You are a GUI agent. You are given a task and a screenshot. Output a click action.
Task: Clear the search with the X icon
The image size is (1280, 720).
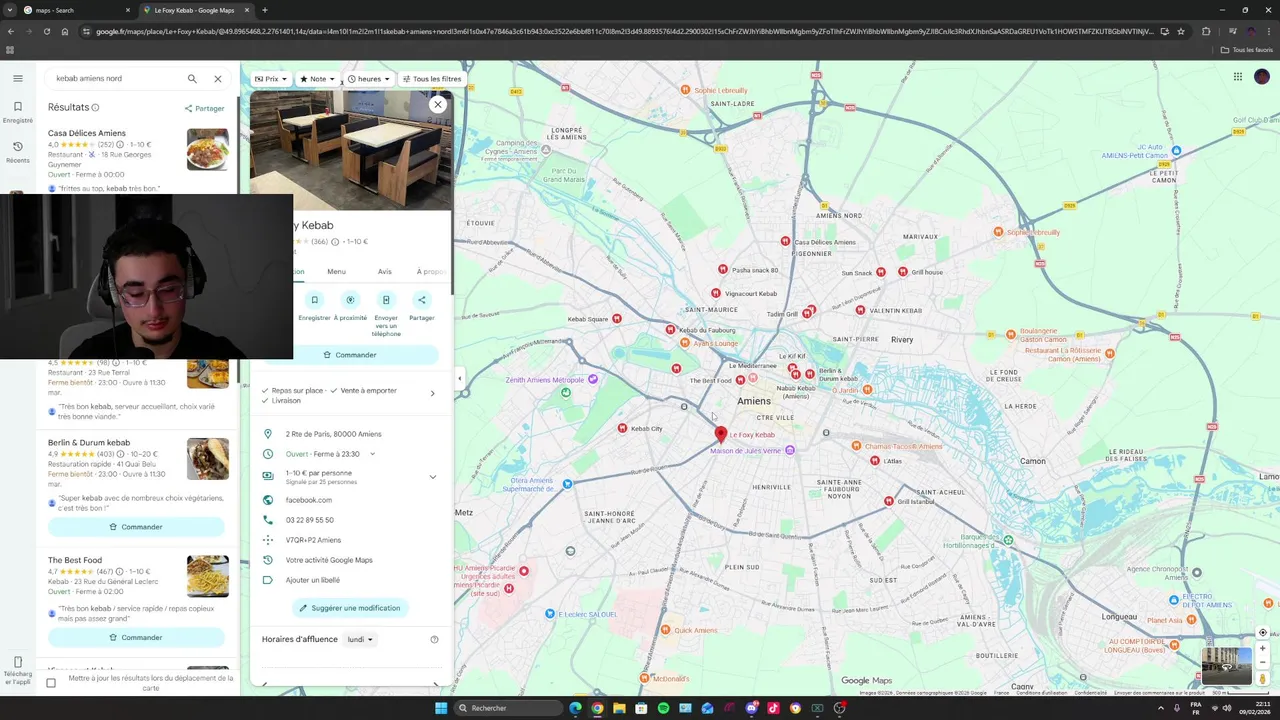[217, 78]
